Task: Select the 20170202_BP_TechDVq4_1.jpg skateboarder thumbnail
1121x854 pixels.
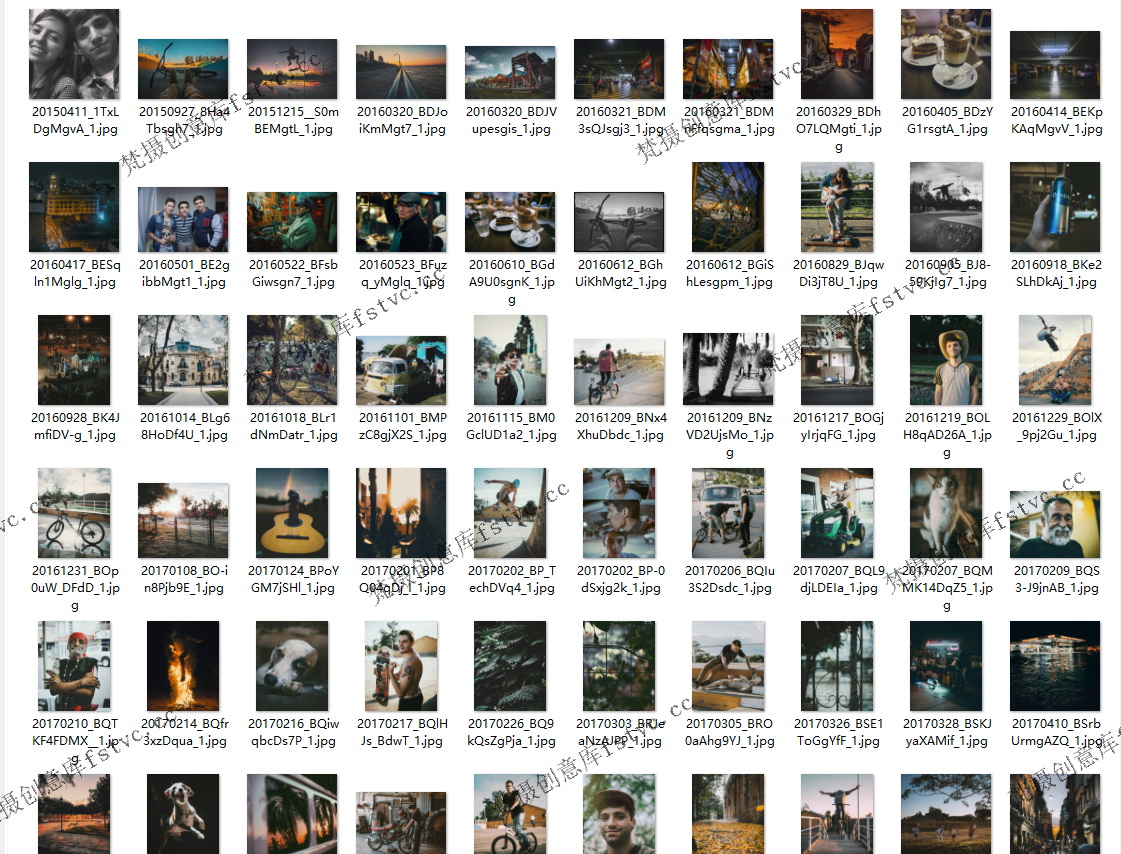Action: click(510, 513)
